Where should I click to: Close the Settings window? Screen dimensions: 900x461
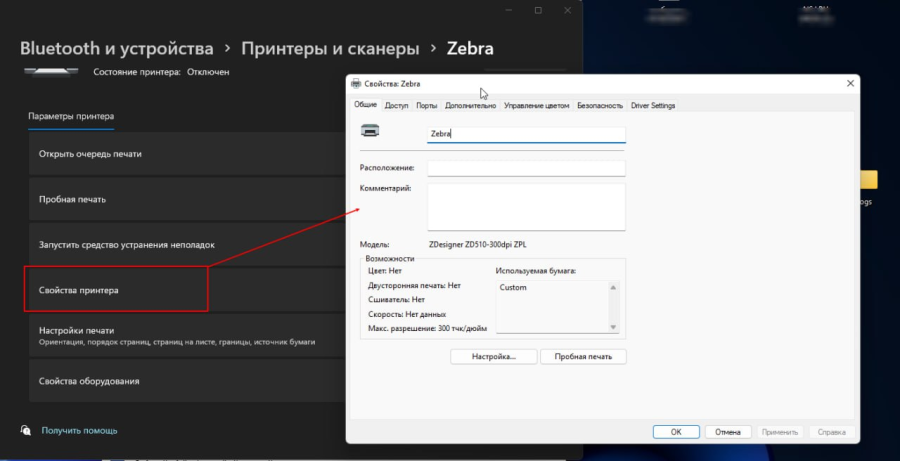point(567,10)
